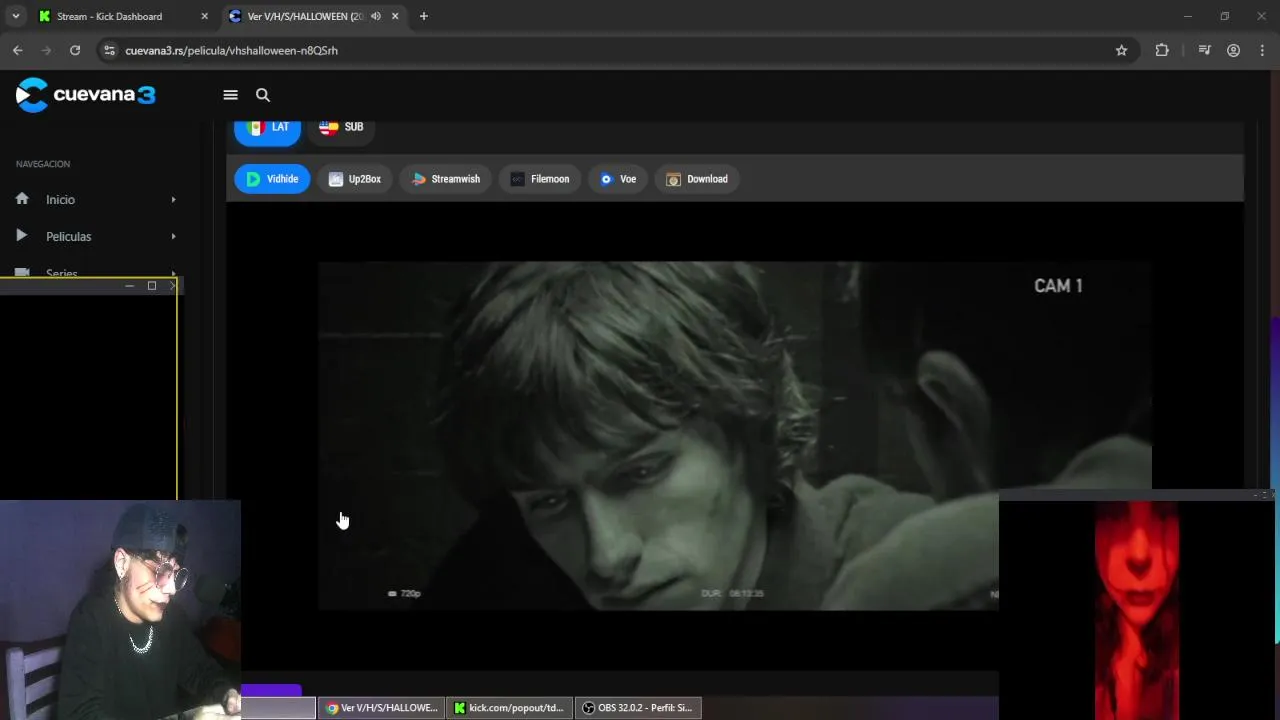Click the home icon beside Inicio
The image size is (1280, 720).
[22, 199]
